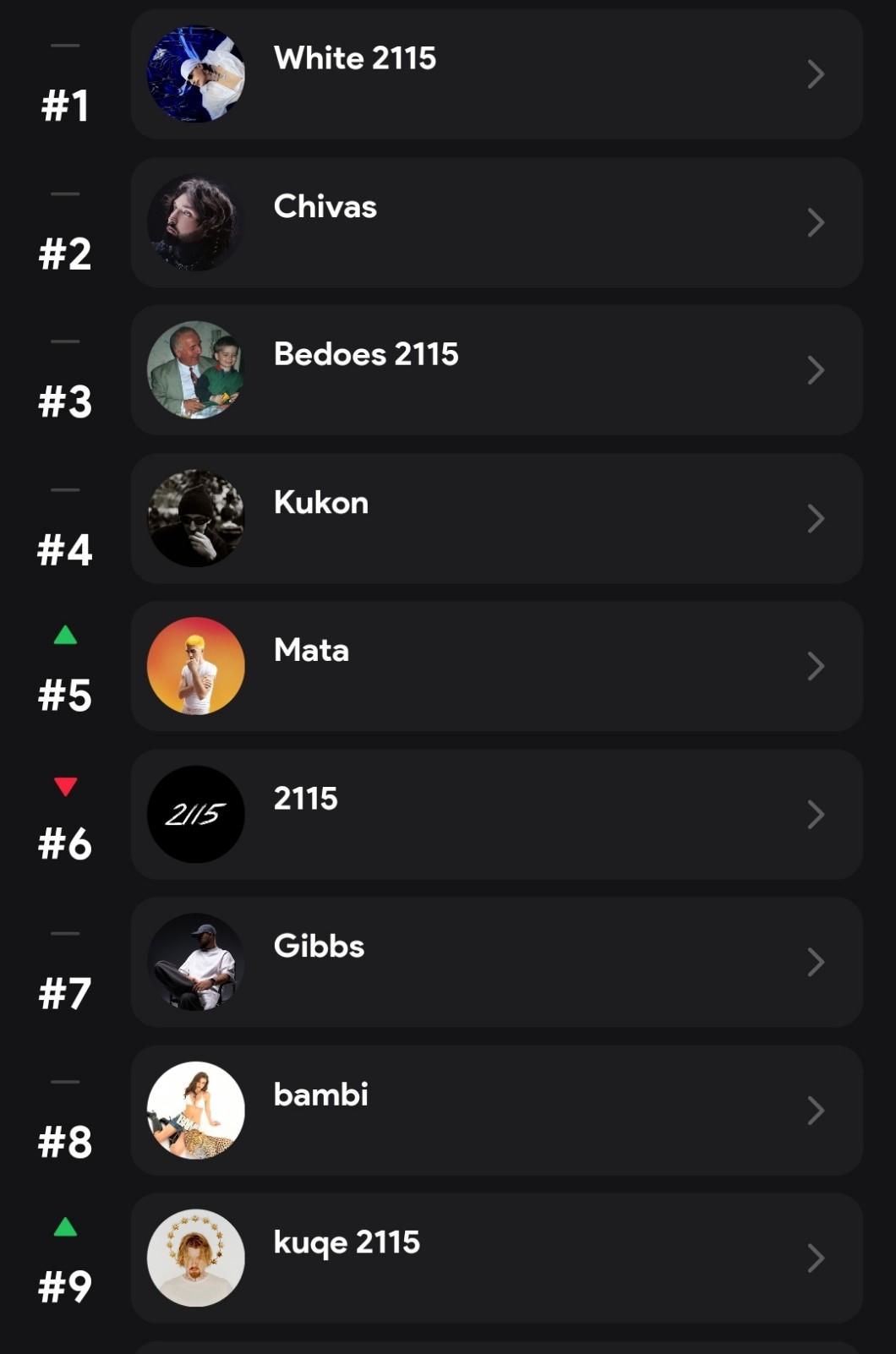
Task: Tap Chivas artist avatar
Action: point(196,222)
